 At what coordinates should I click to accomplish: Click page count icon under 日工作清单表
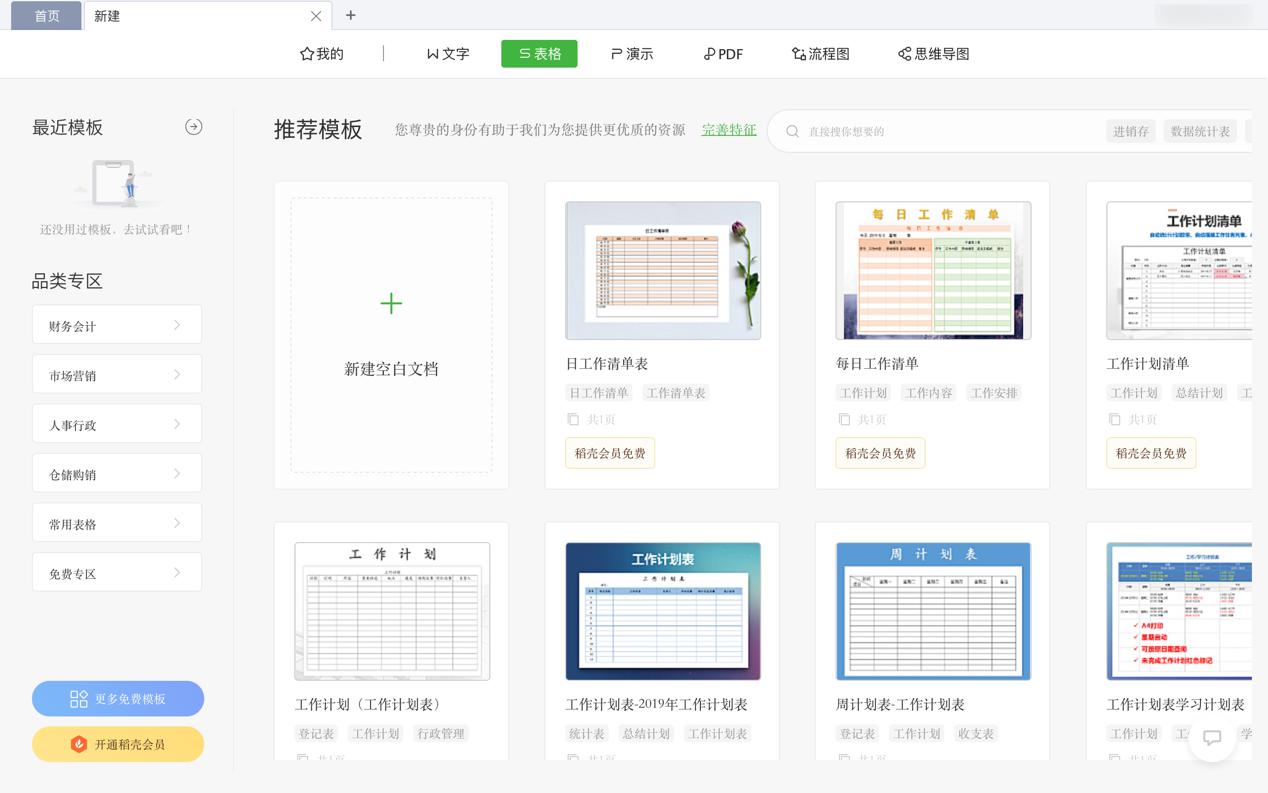(x=573, y=419)
